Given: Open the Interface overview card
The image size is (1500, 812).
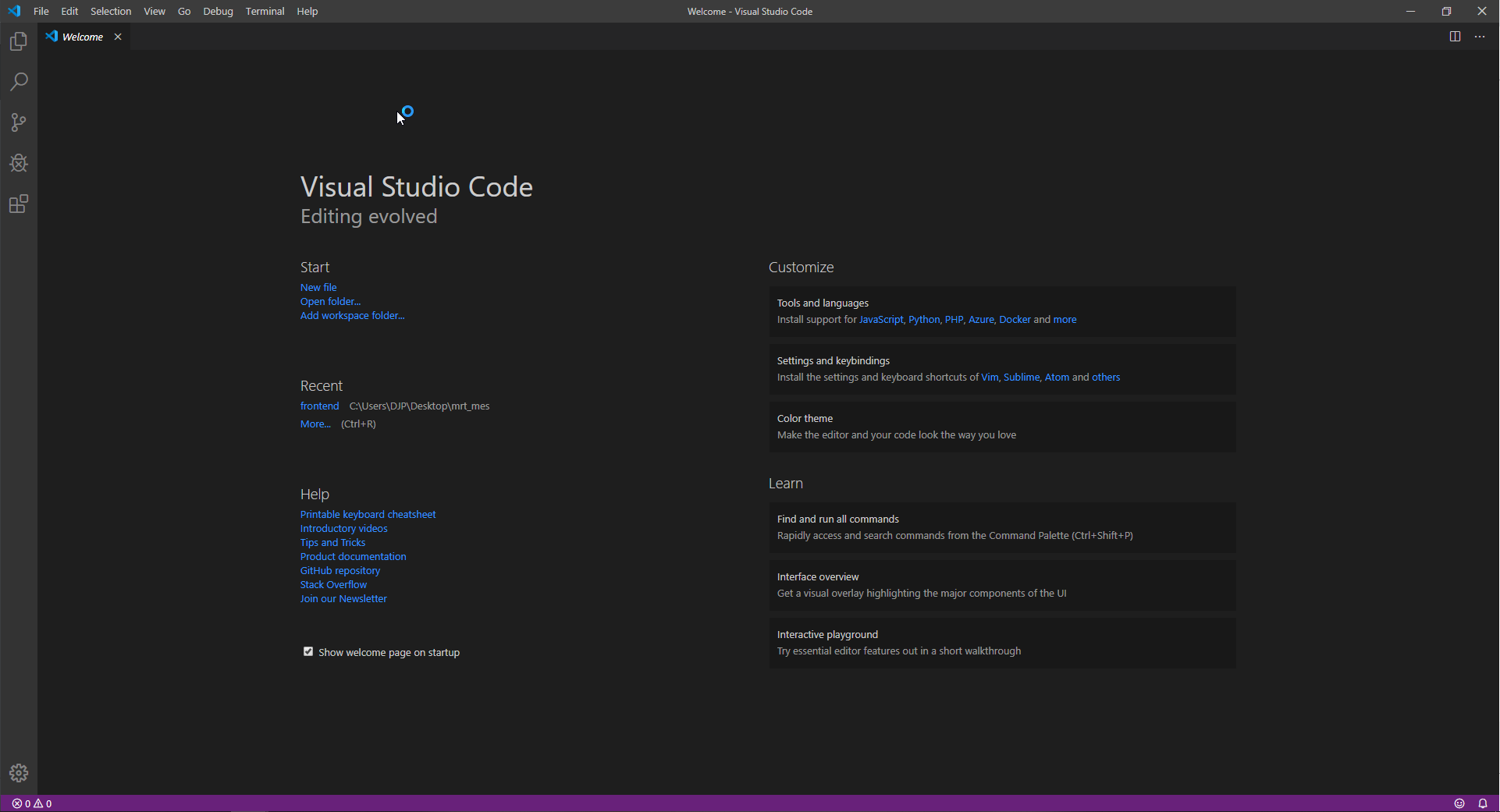Looking at the screenshot, I should 1002,585.
